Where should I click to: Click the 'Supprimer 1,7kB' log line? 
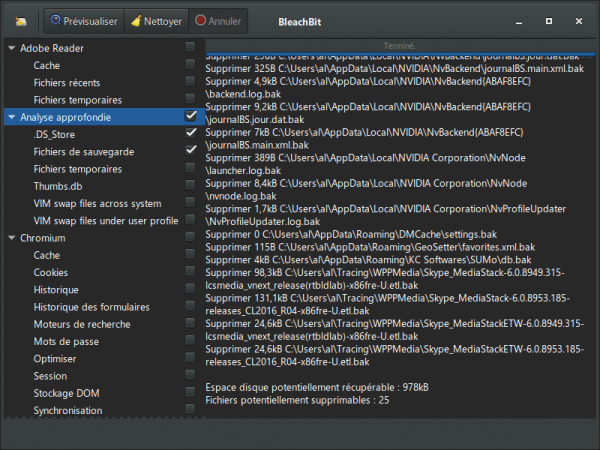coord(386,215)
